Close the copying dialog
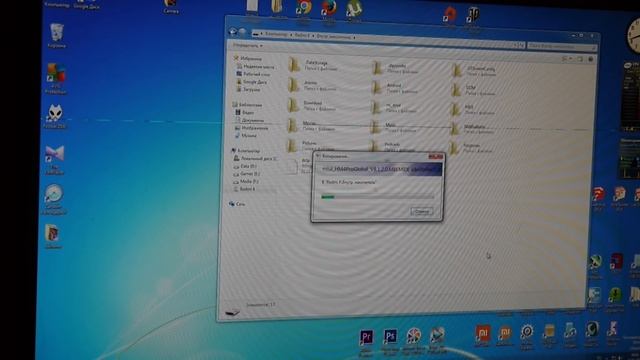 [435, 157]
